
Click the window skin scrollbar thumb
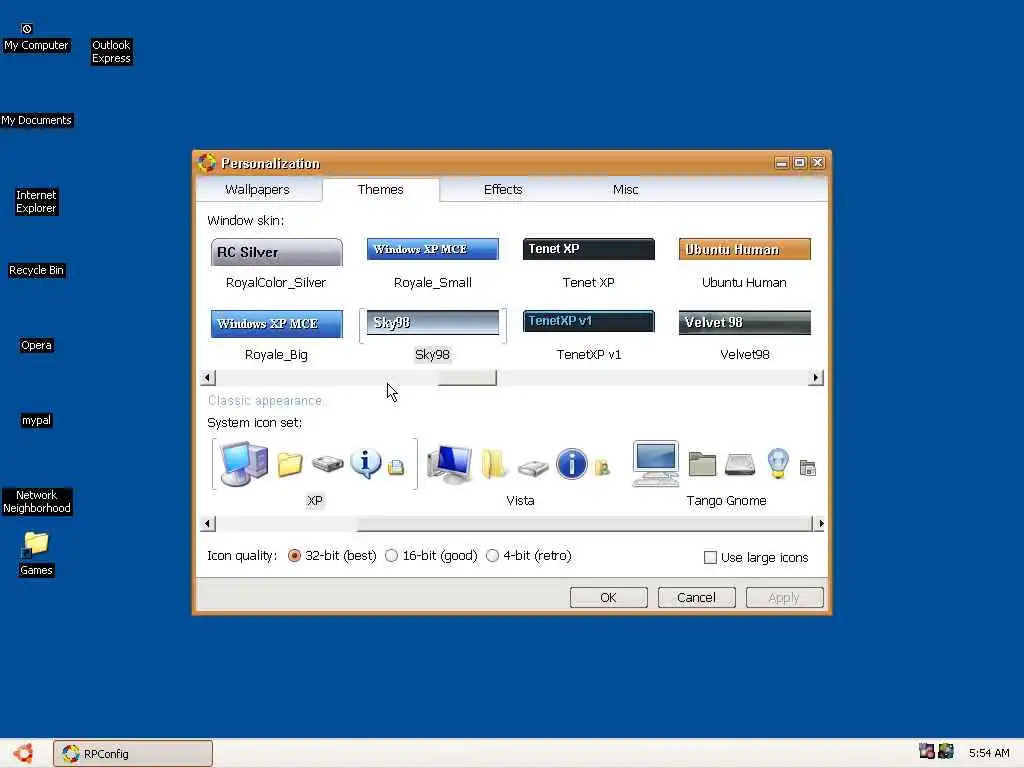tap(468, 377)
